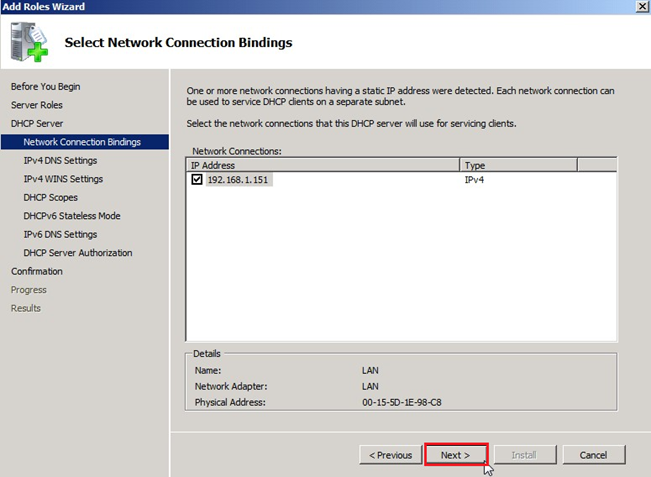Go to Before You Begin step
The width and height of the screenshot is (651, 477).
point(46,86)
